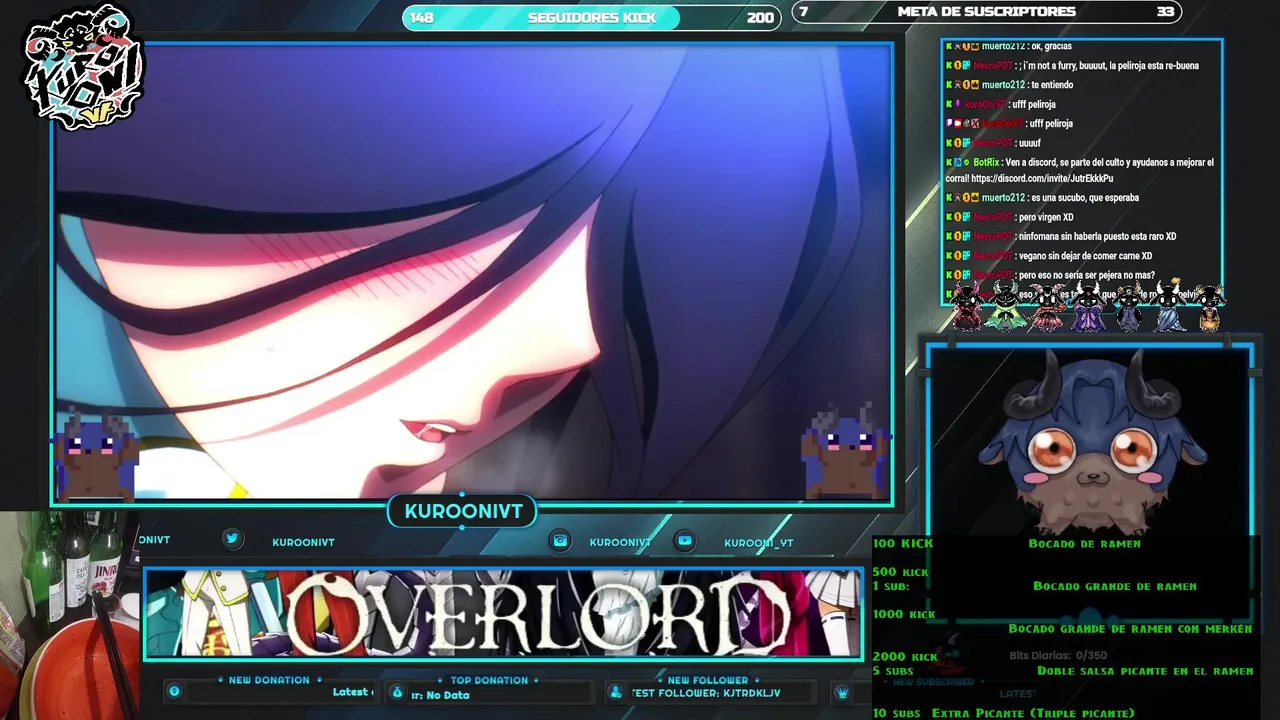Click the "NEW DONATION" heading

[269, 680]
